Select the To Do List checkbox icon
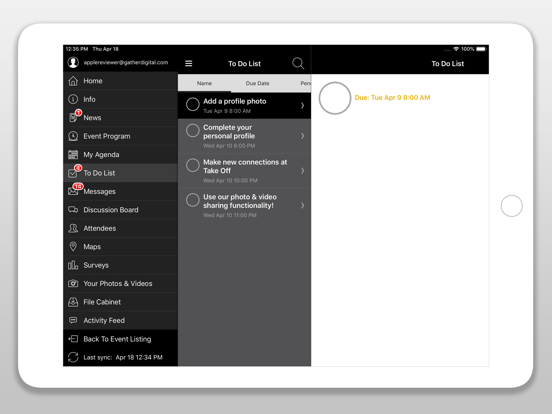This screenshot has height=414, width=552. [74, 172]
